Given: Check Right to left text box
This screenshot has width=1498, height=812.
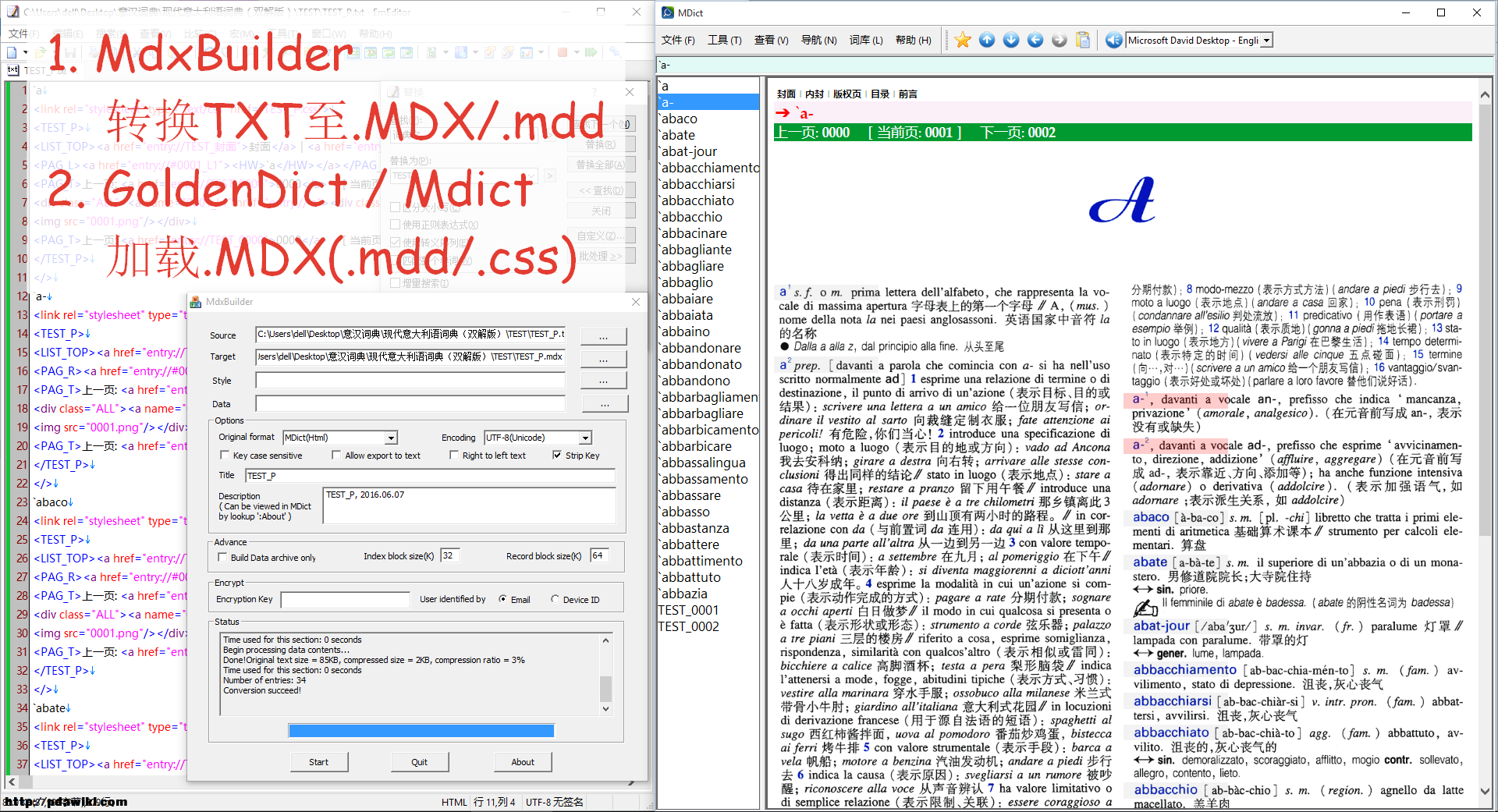Looking at the screenshot, I should [454, 456].
